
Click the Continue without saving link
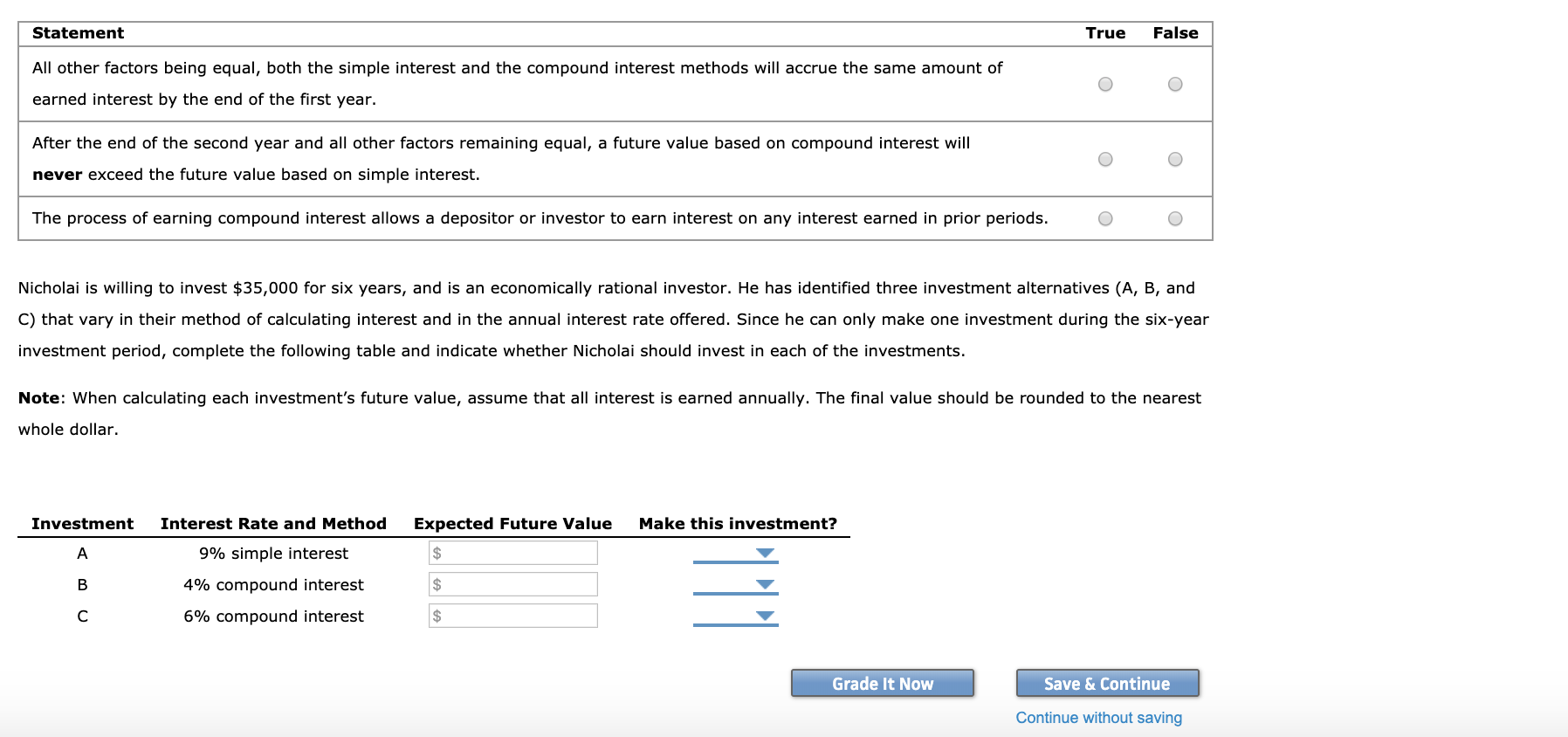click(1098, 717)
